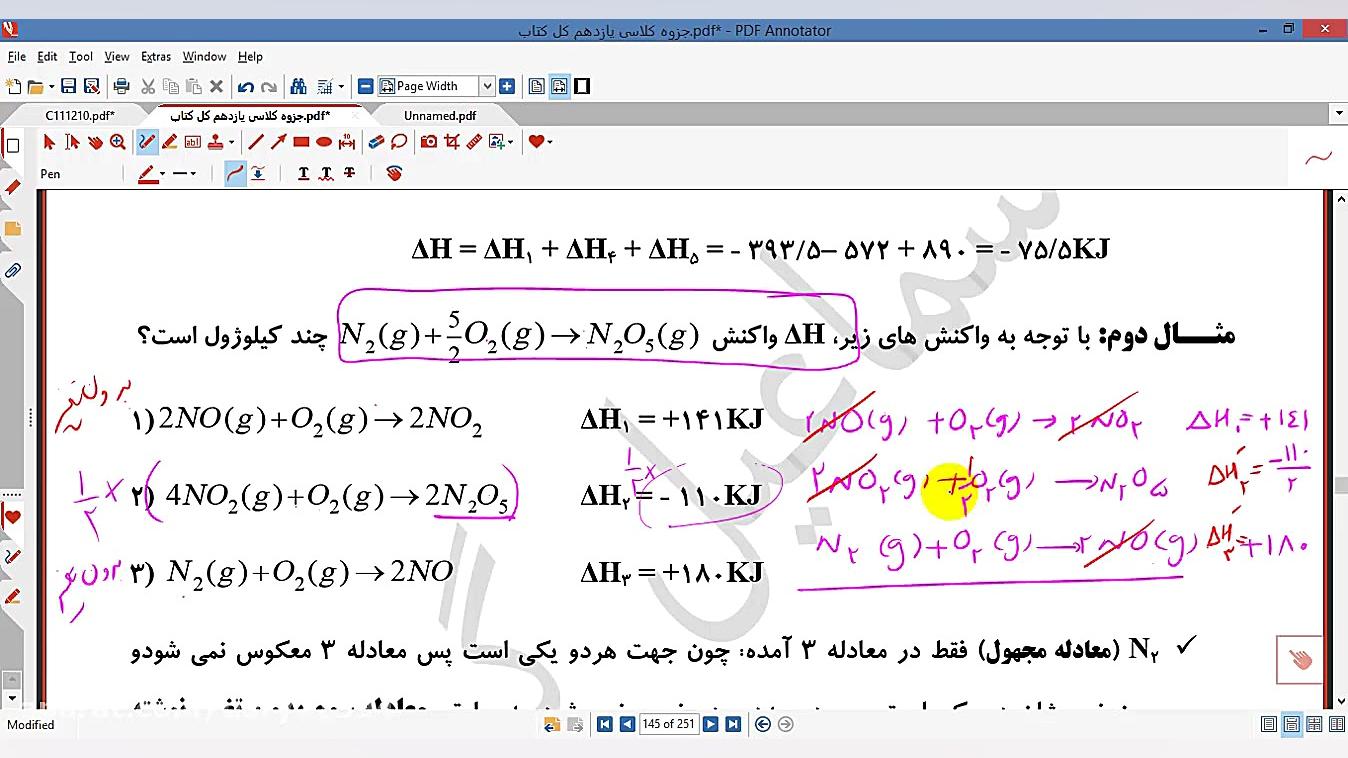This screenshot has width=1348, height=758.
Task: Open the Find binoculars search
Action: (298, 87)
